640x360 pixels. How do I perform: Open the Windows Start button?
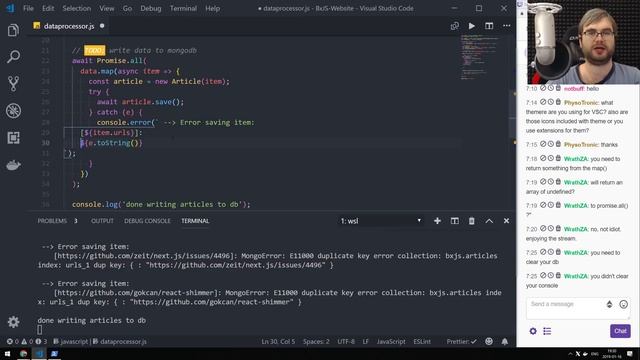click(7, 353)
